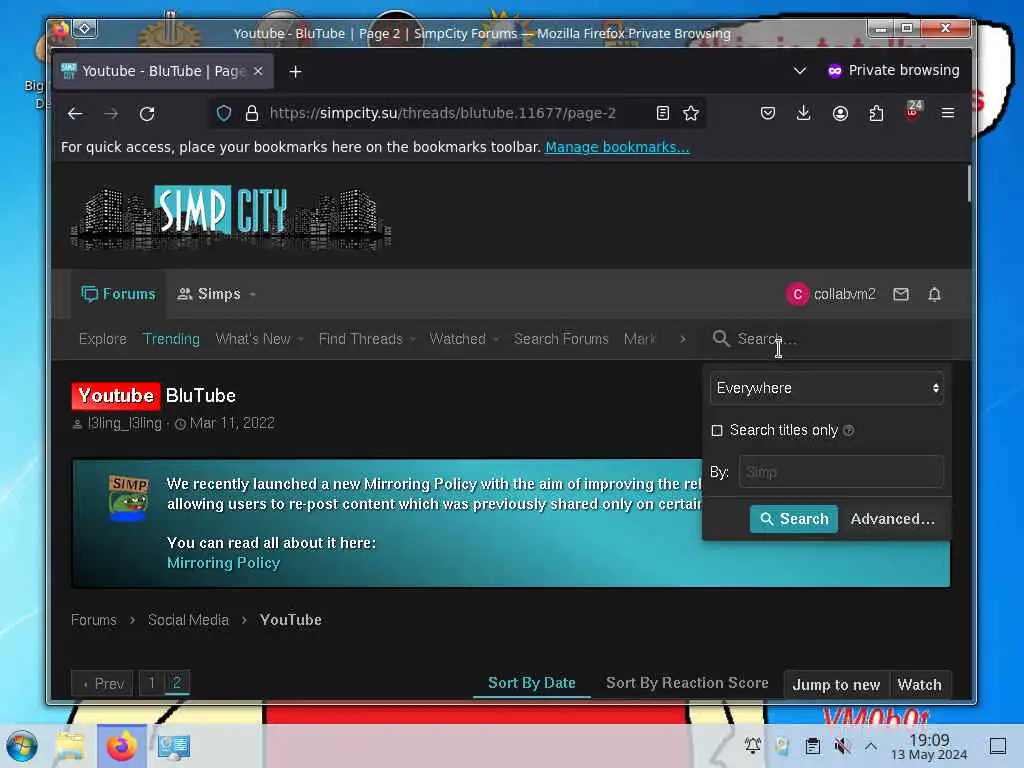This screenshot has height=768, width=1024.
Task: Click the collabvm2 user avatar
Action: tap(797, 295)
